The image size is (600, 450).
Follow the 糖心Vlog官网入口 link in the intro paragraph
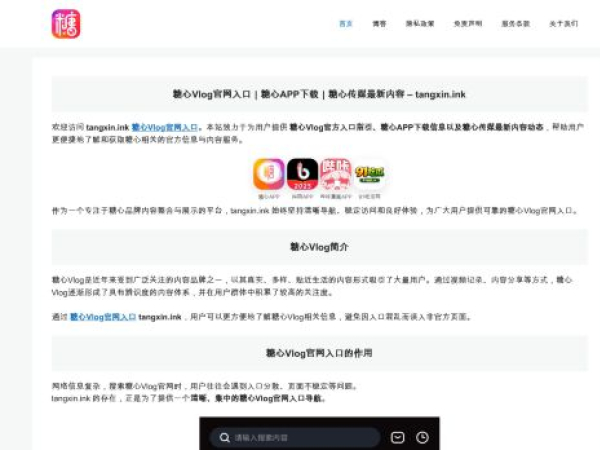[165, 127]
